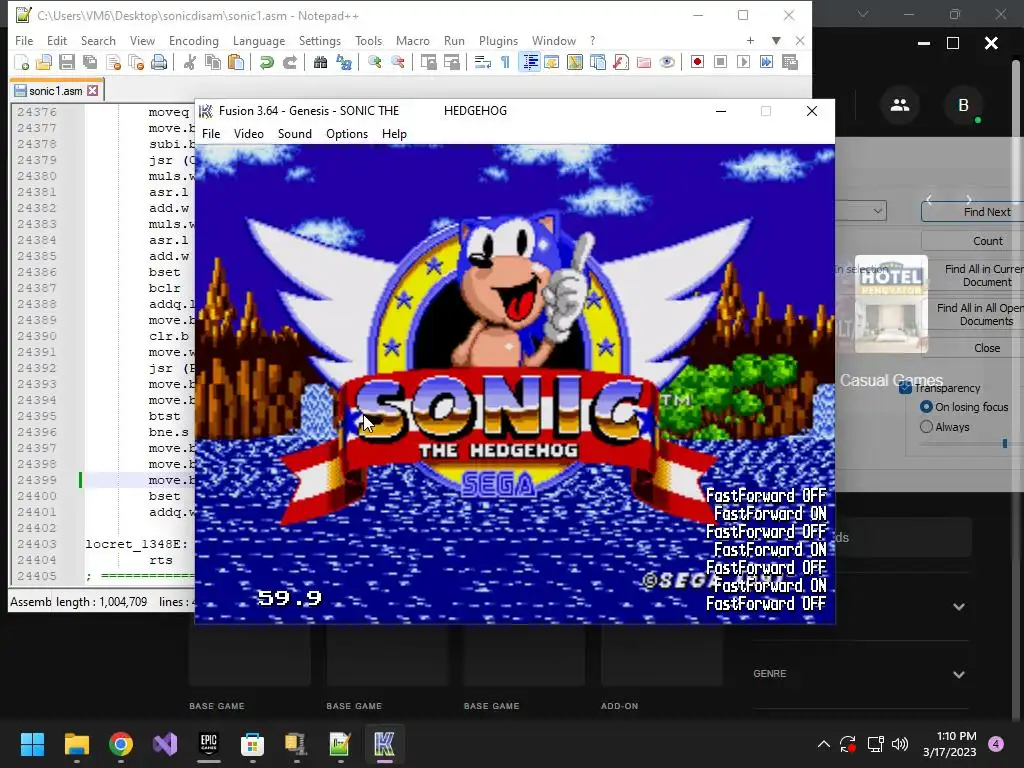Click Synchronize Vertical Scrolling icon

point(428,62)
